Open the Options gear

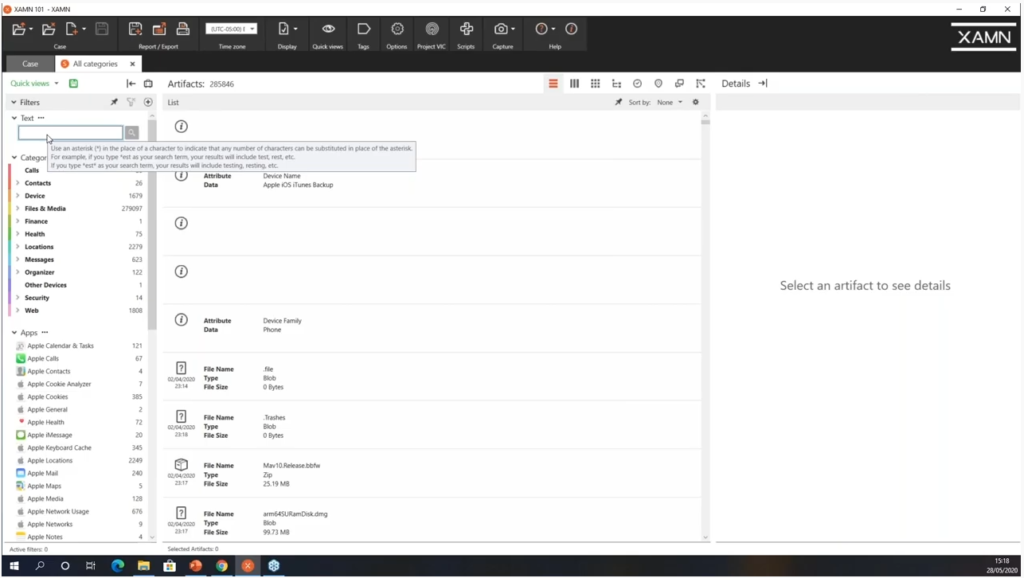[397, 29]
